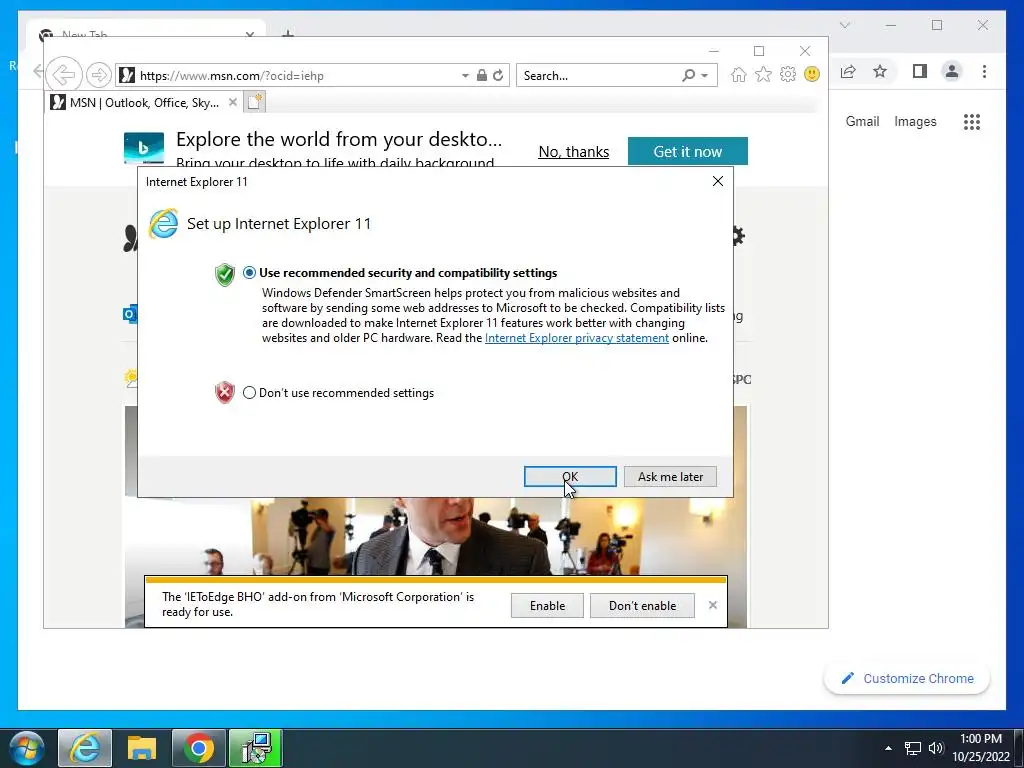Toggle the Chrome side panel icon
The image size is (1024, 768).
tap(920, 71)
